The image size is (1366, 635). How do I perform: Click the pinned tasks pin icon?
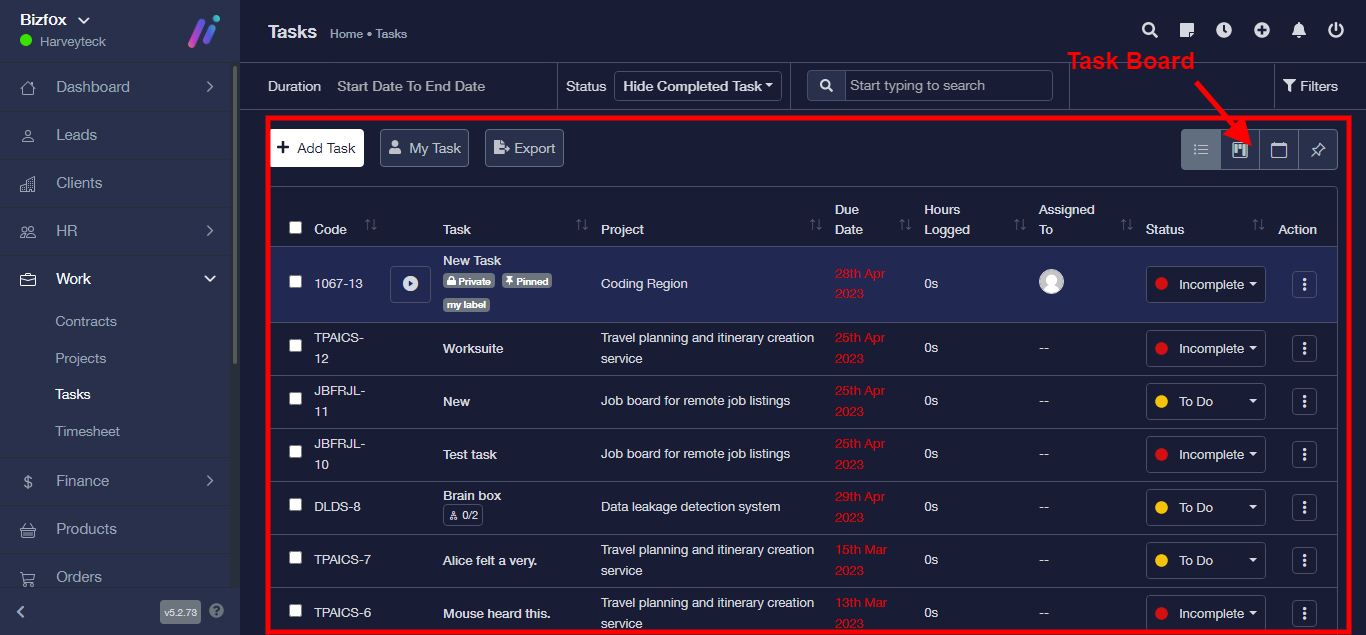1318,150
